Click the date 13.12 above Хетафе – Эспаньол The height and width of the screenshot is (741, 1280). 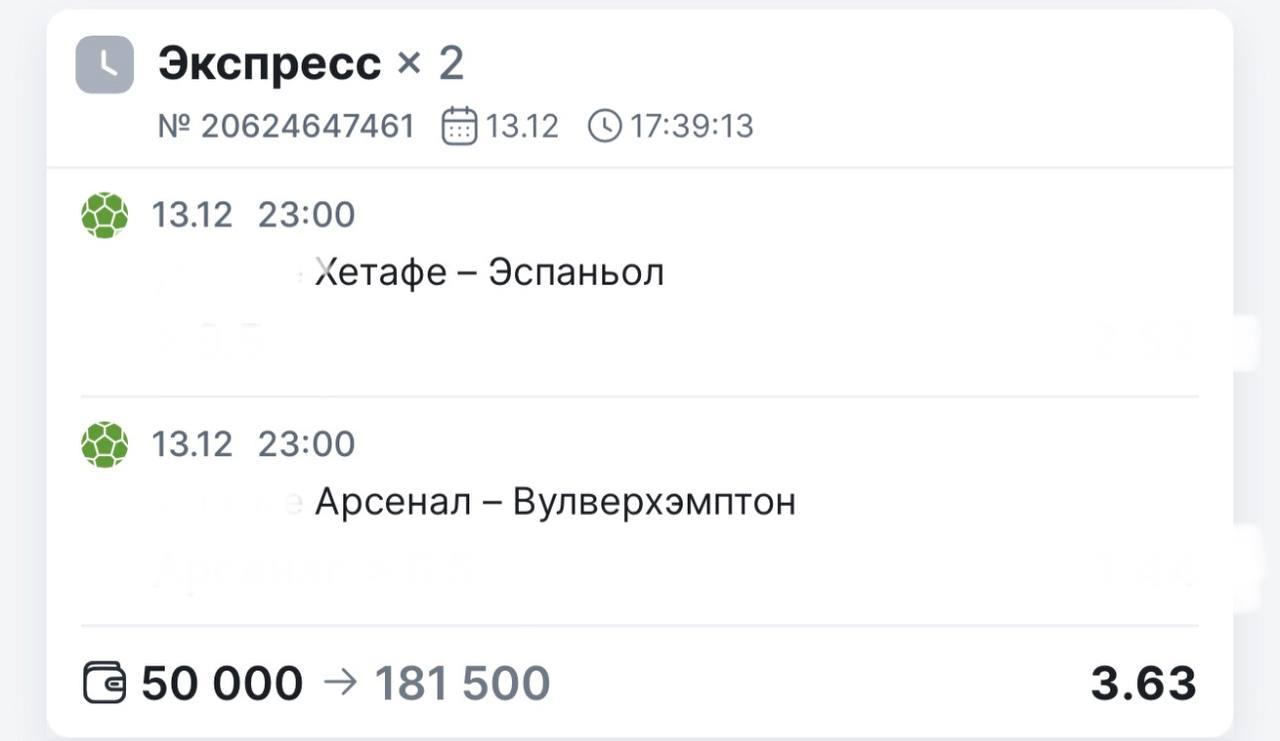(x=192, y=215)
